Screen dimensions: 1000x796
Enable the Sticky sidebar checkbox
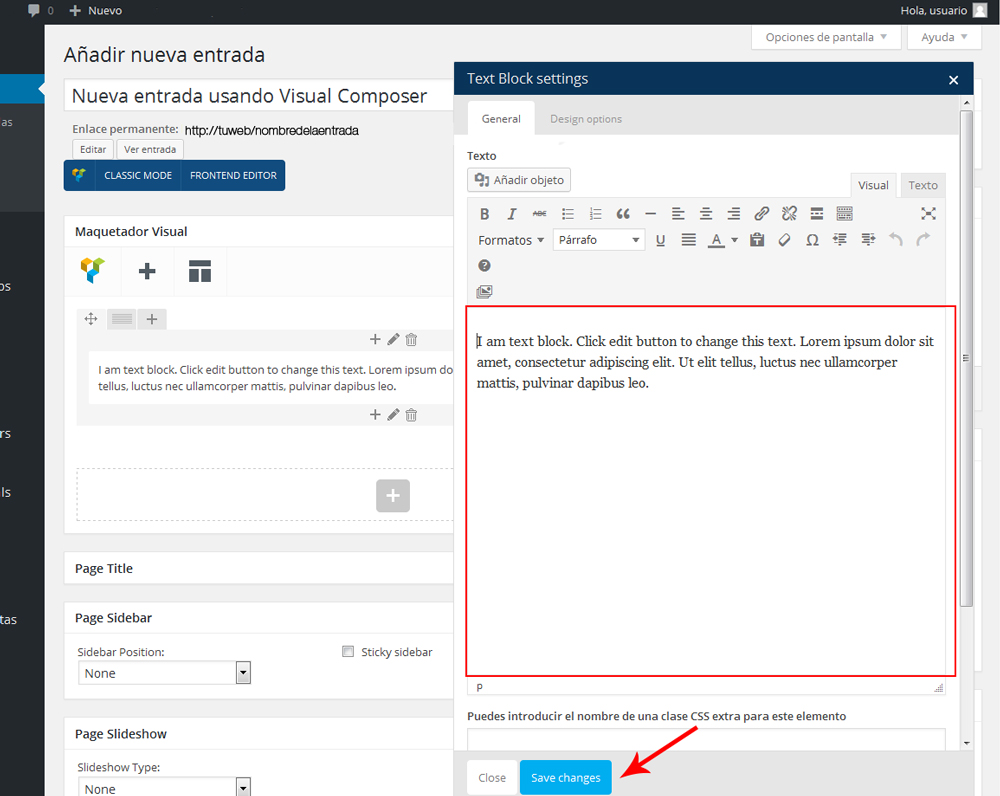pyautogui.click(x=348, y=652)
